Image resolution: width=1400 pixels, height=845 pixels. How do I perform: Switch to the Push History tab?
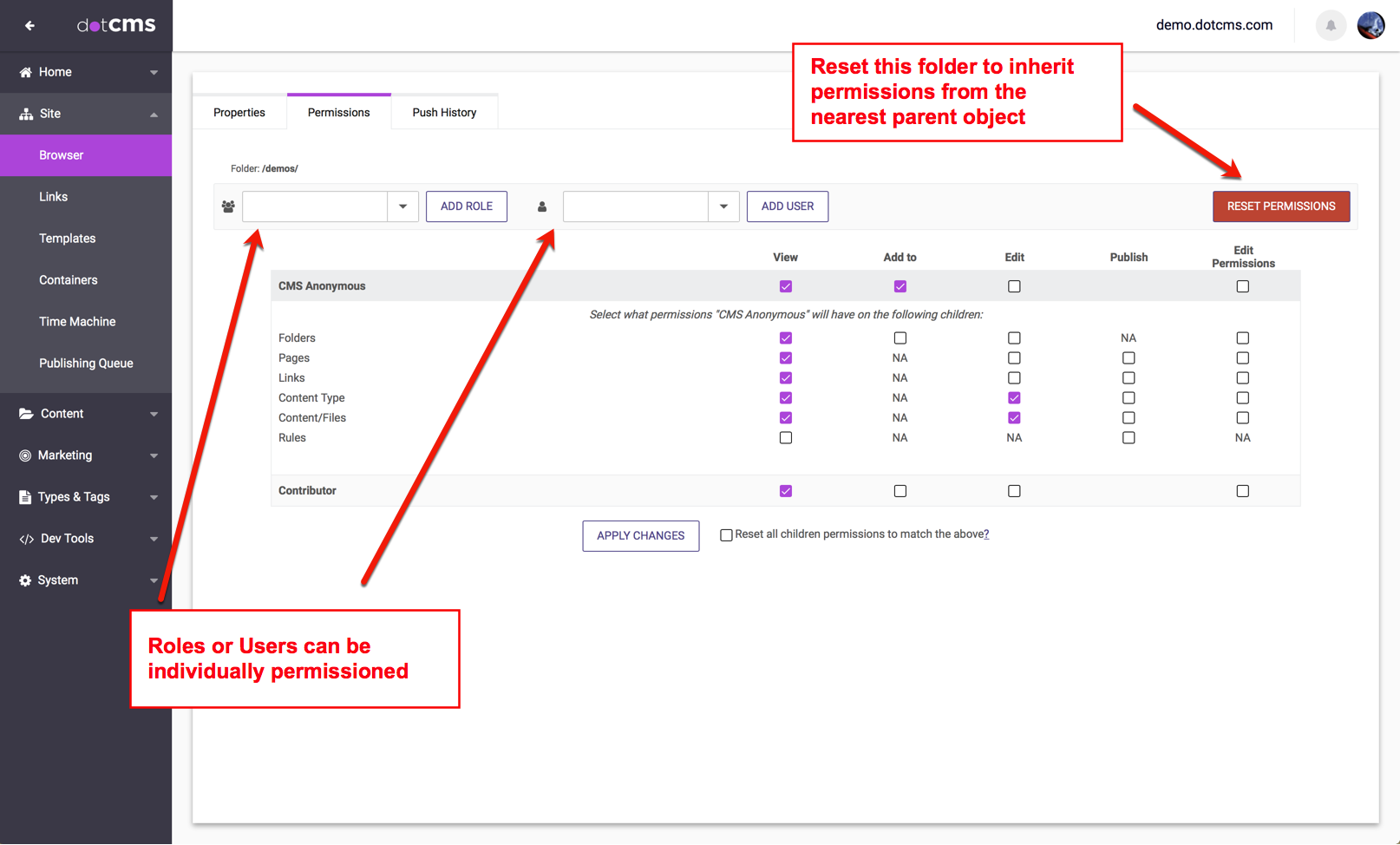click(x=444, y=113)
